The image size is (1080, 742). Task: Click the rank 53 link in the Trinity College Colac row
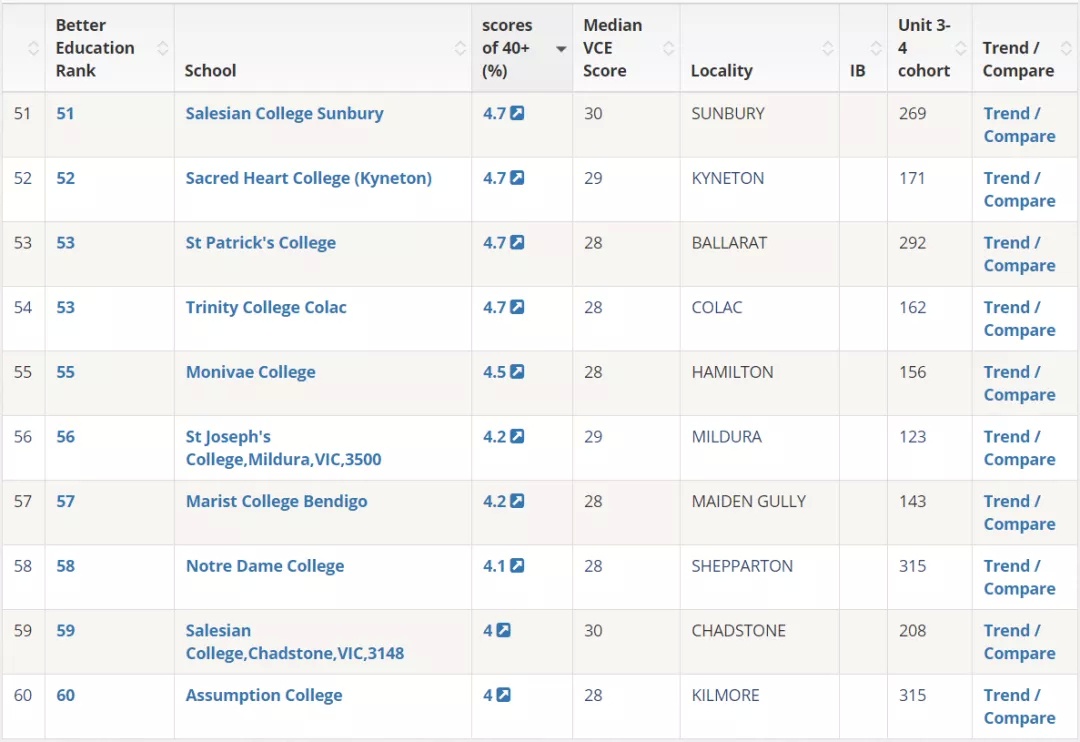65,308
